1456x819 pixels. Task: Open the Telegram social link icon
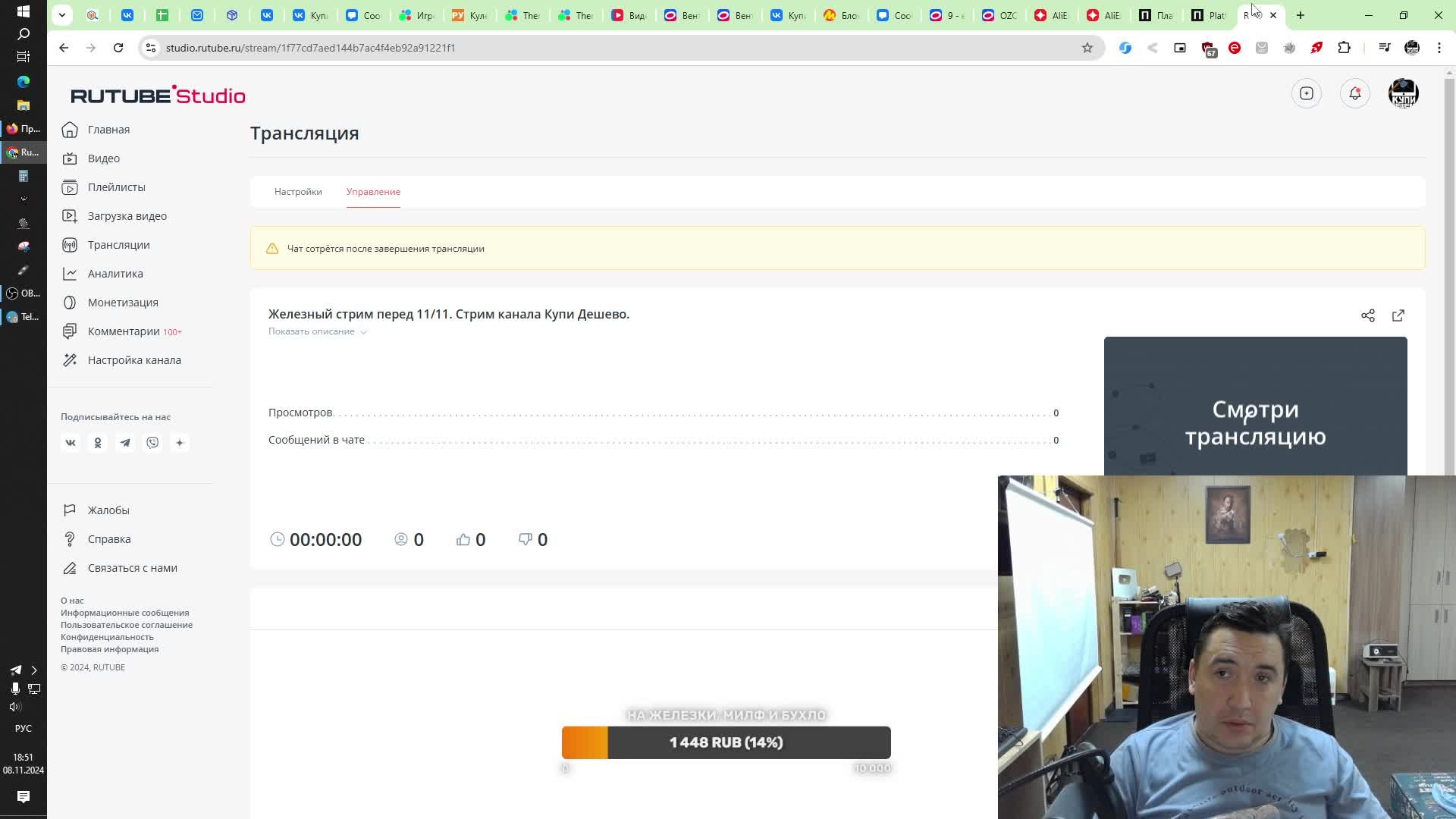[125, 443]
